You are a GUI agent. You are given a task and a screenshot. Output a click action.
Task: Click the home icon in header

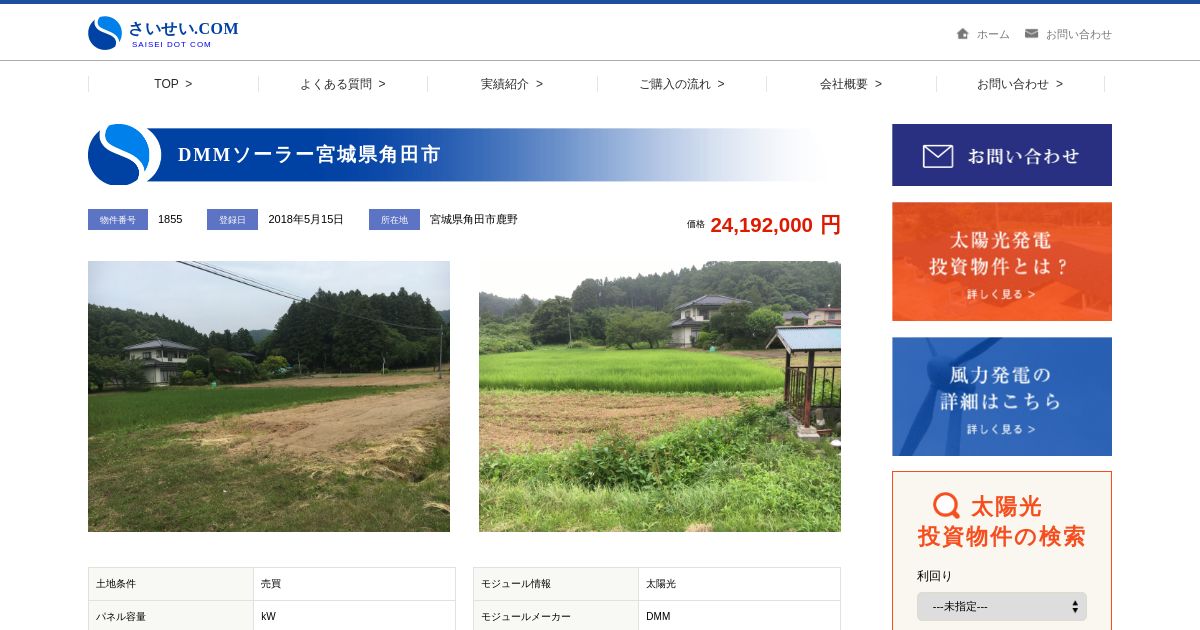tap(963, 33)
